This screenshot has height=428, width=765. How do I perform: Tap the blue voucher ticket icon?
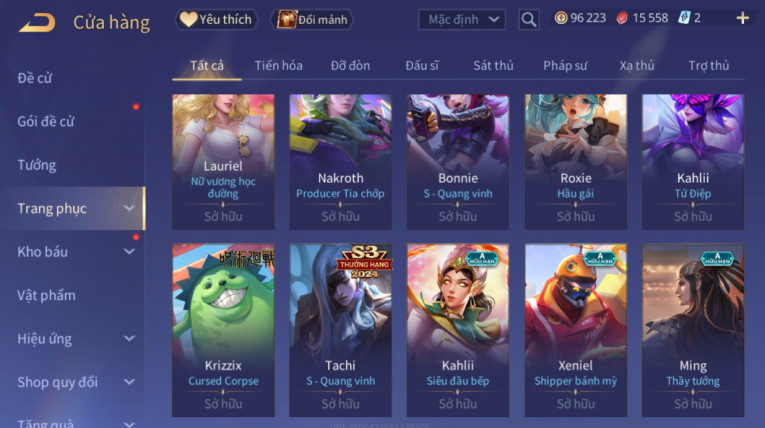(x=684, y=18)
